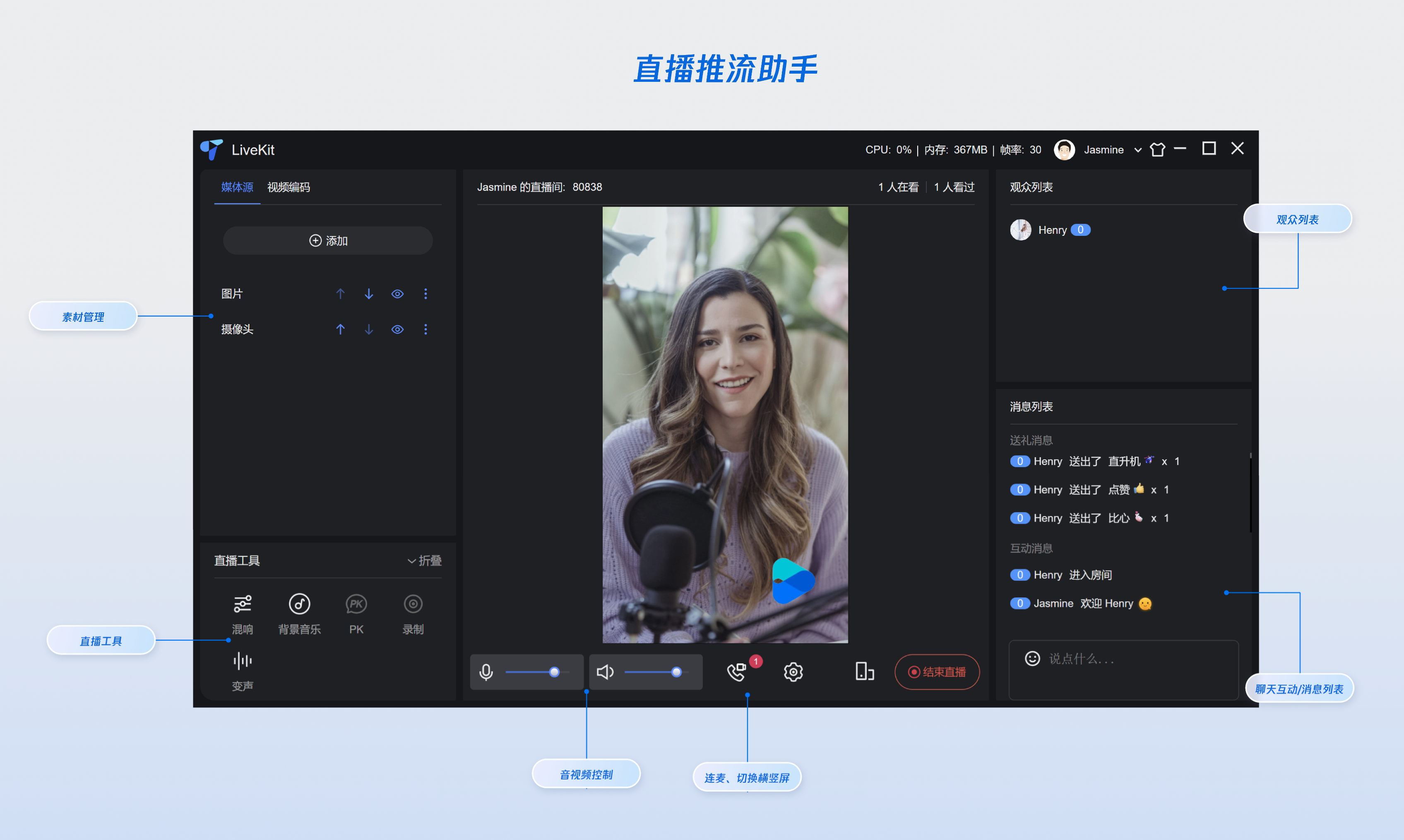
Task: Open the 变声 voice changer
Action: 242,661
